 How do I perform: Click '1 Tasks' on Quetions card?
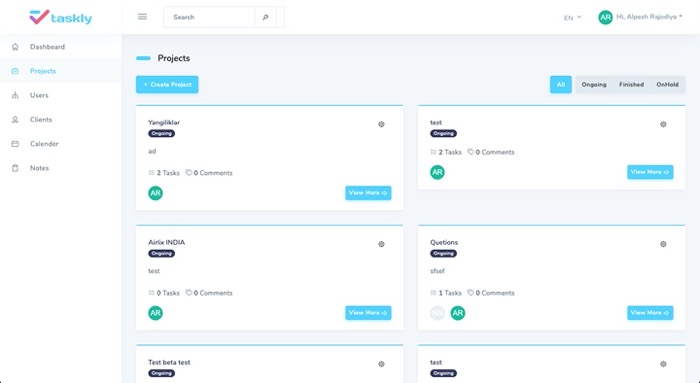tap(450, 293)
